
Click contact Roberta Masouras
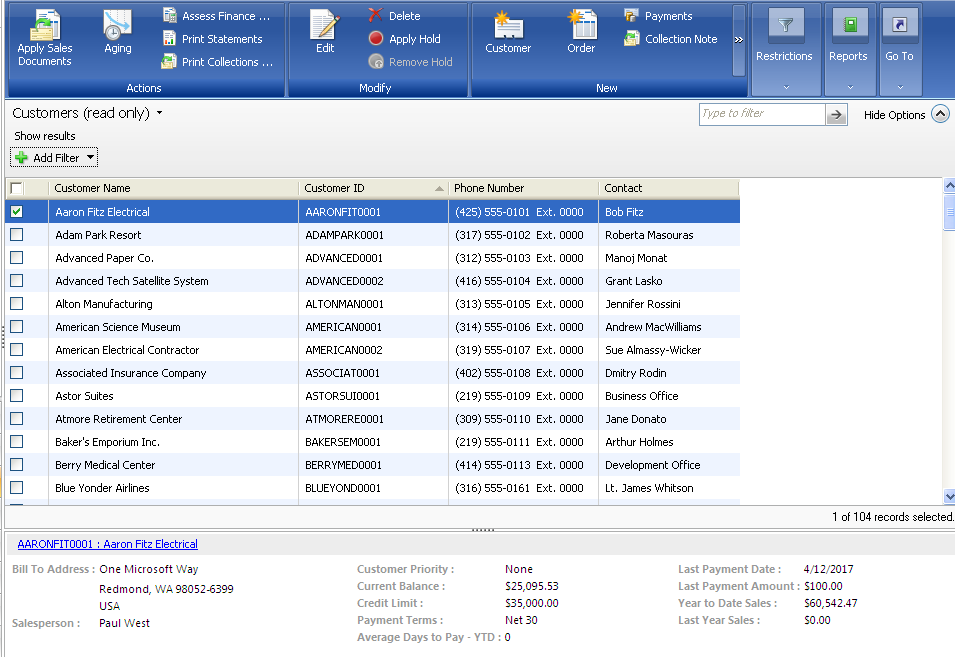point(649,234)
